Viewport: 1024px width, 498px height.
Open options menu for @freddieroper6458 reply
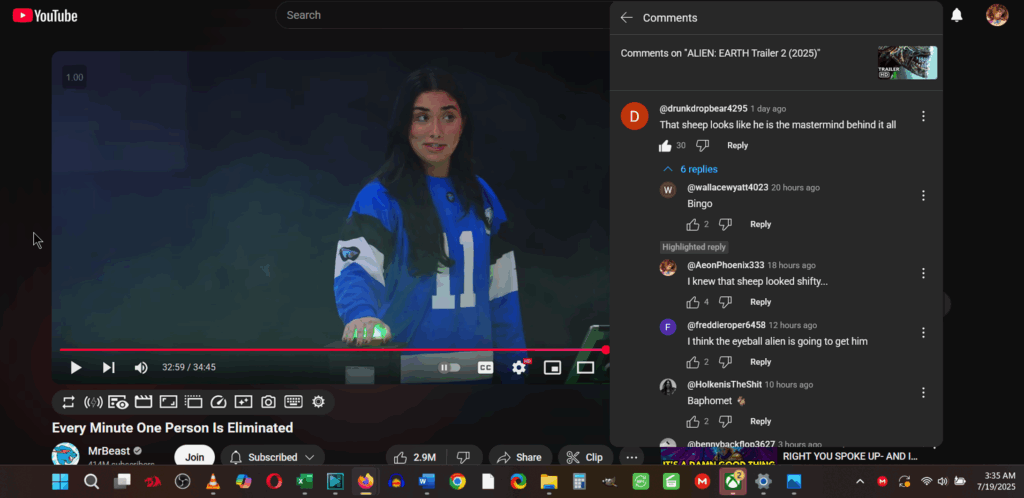coord(923,333)
